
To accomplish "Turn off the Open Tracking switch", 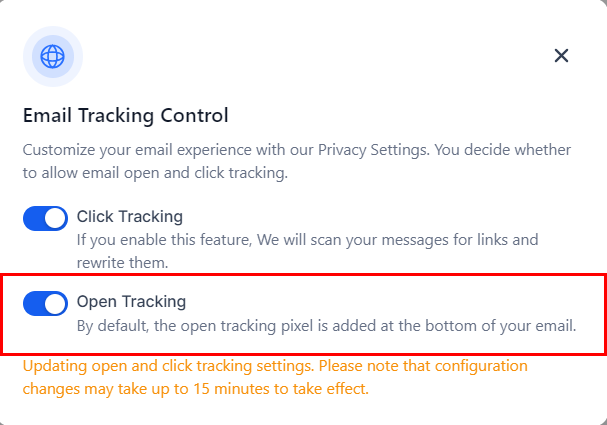I will [x=45, y=303].
